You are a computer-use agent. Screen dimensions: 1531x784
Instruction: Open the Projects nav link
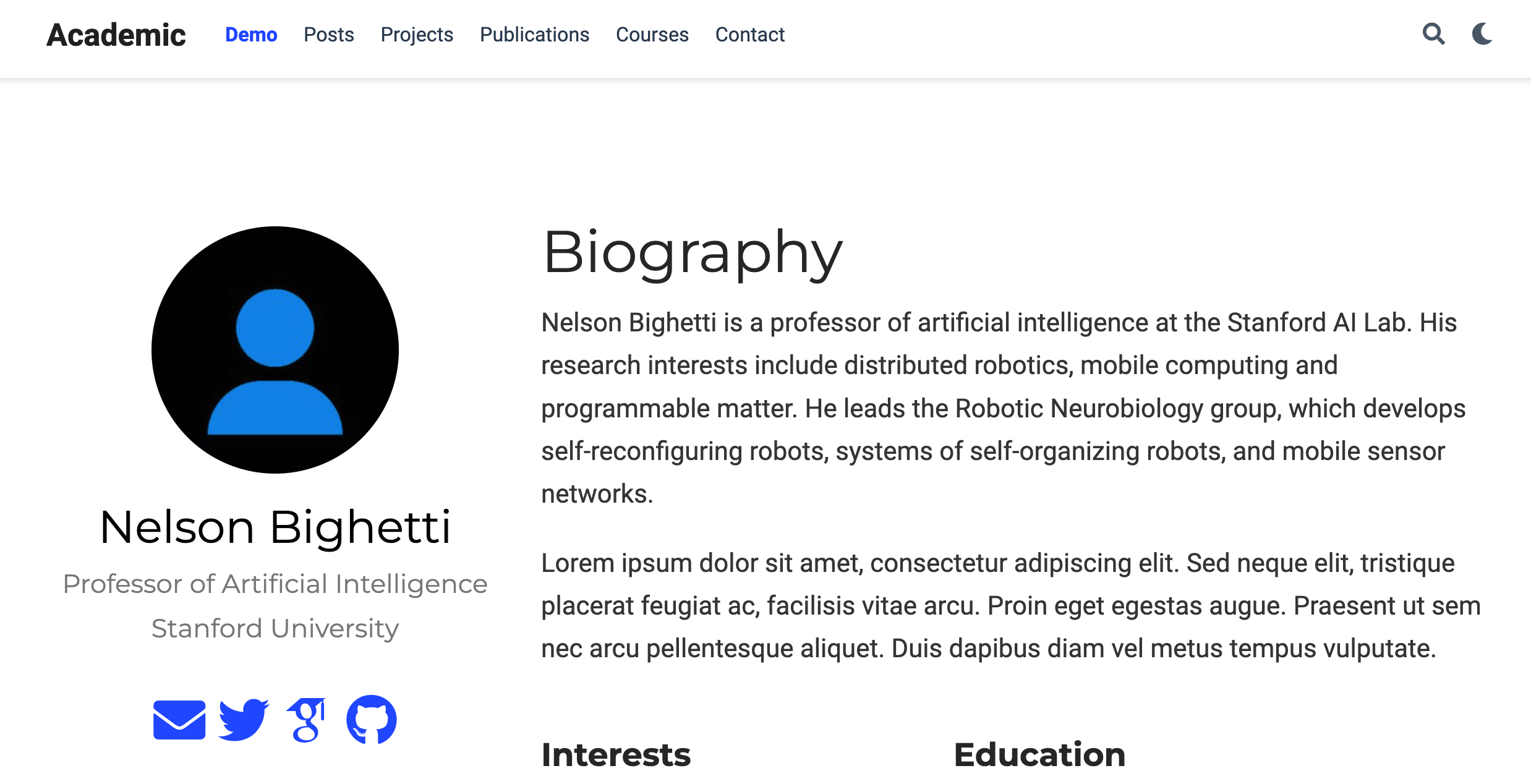click(417, 35)
